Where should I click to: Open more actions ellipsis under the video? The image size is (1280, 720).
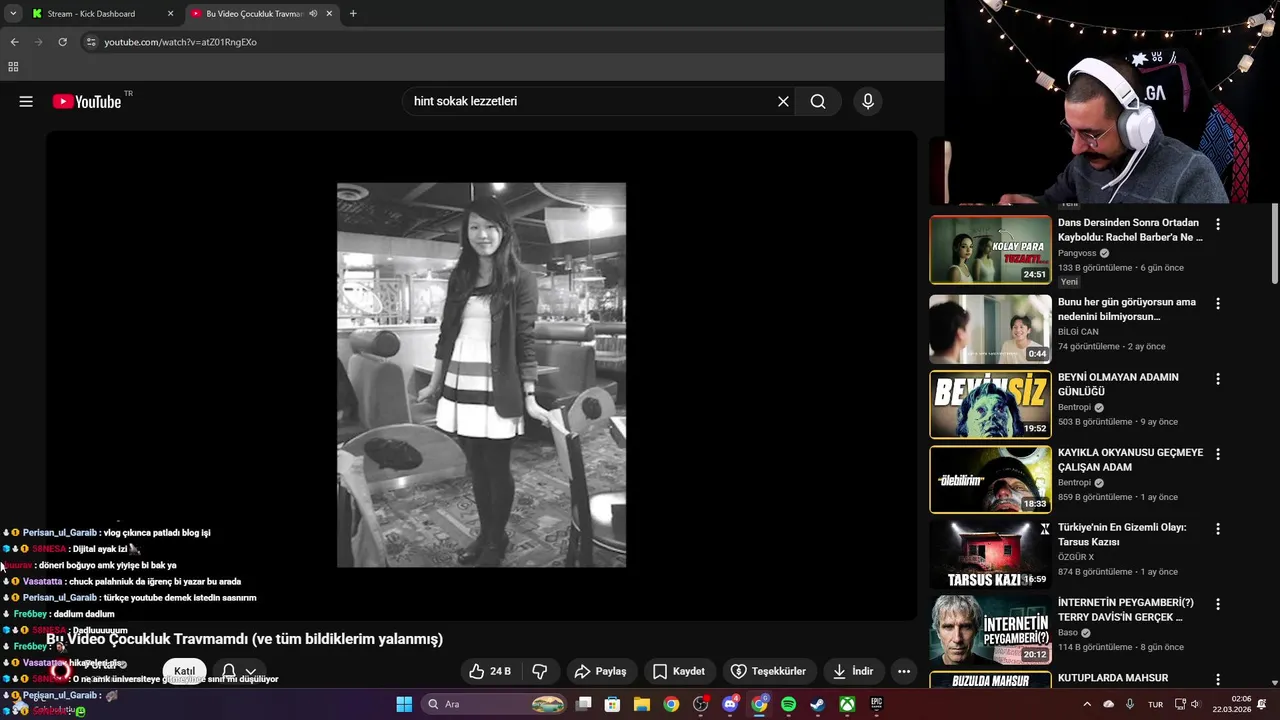[x=904, y=671]
